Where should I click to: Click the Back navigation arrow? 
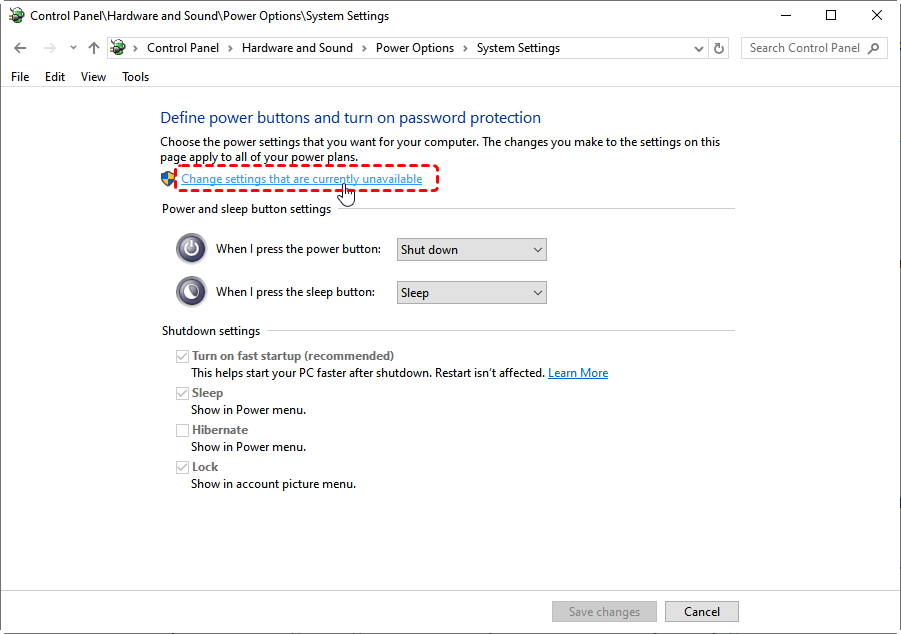(x=20, y=48)
